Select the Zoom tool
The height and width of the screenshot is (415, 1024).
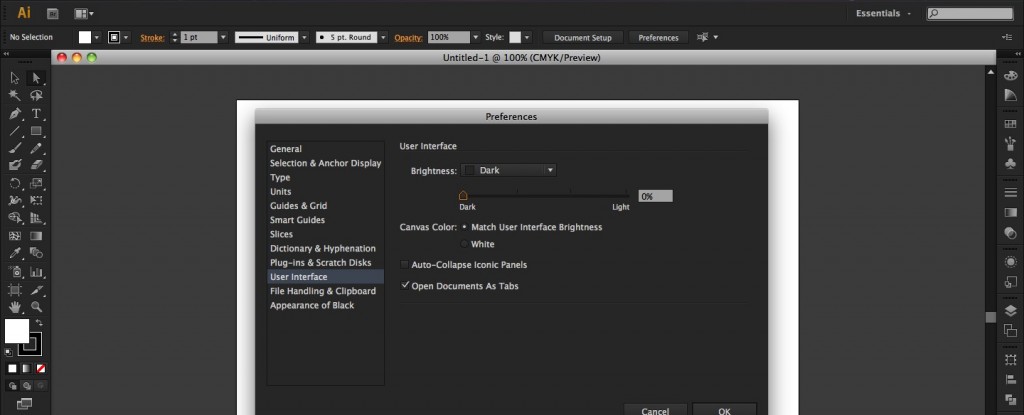tap(37, 307)
